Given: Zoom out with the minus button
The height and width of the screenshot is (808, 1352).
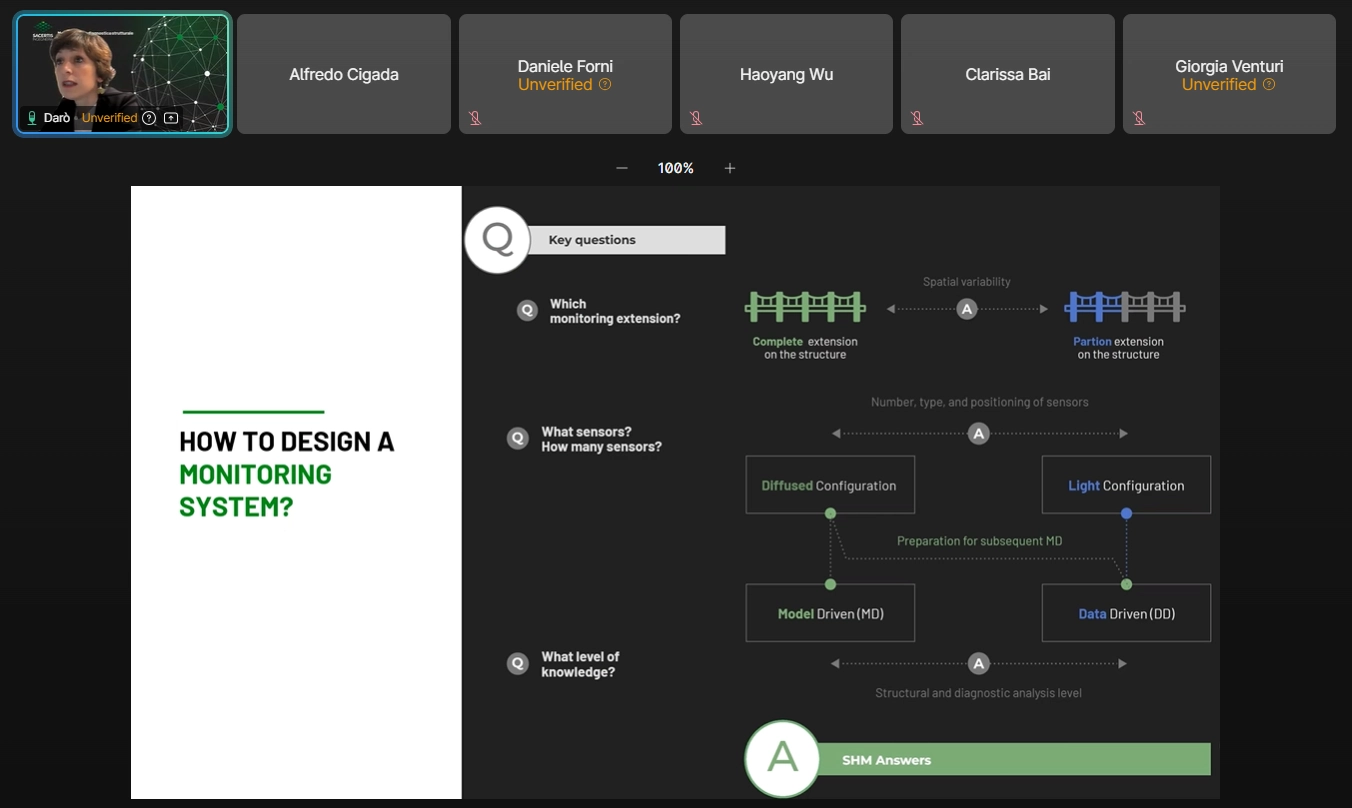Looking at the screenshot, I should [x=622, y=168].
